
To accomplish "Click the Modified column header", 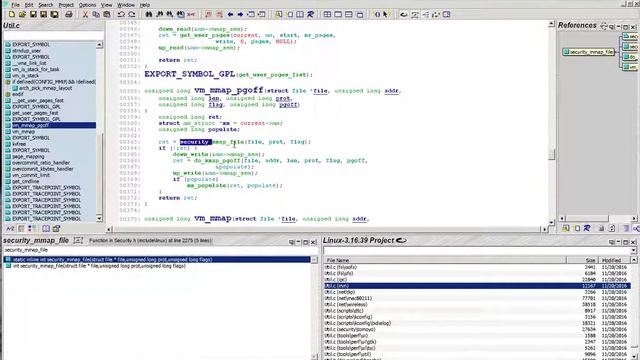I will pos(614,260).
